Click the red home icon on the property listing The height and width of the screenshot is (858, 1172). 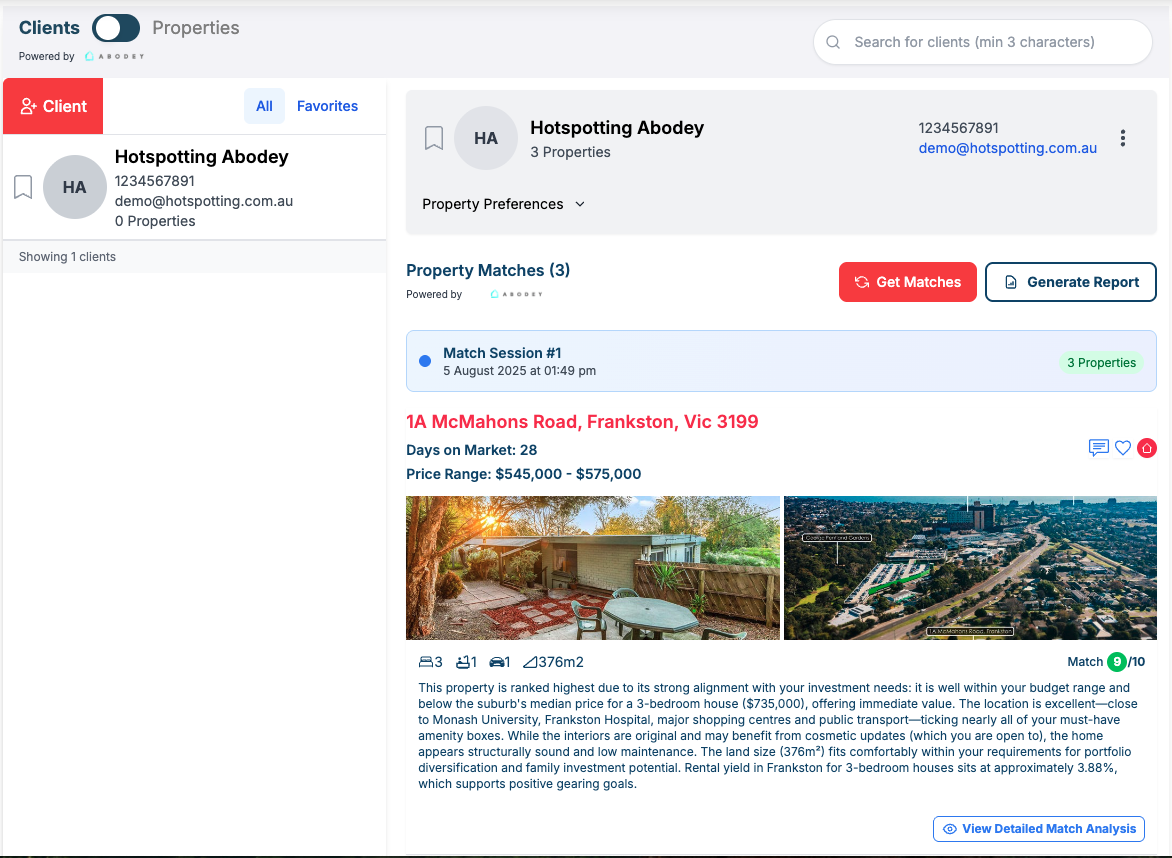(x=1146, y=448)
